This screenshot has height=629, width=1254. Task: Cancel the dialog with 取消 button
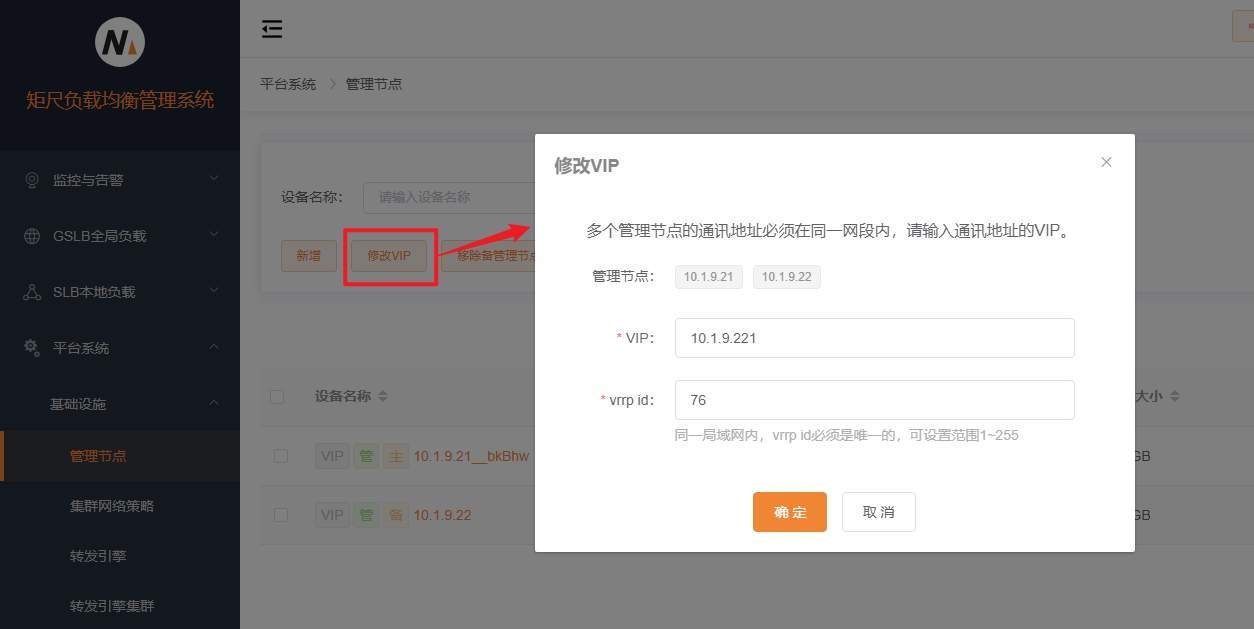[878, 511]
